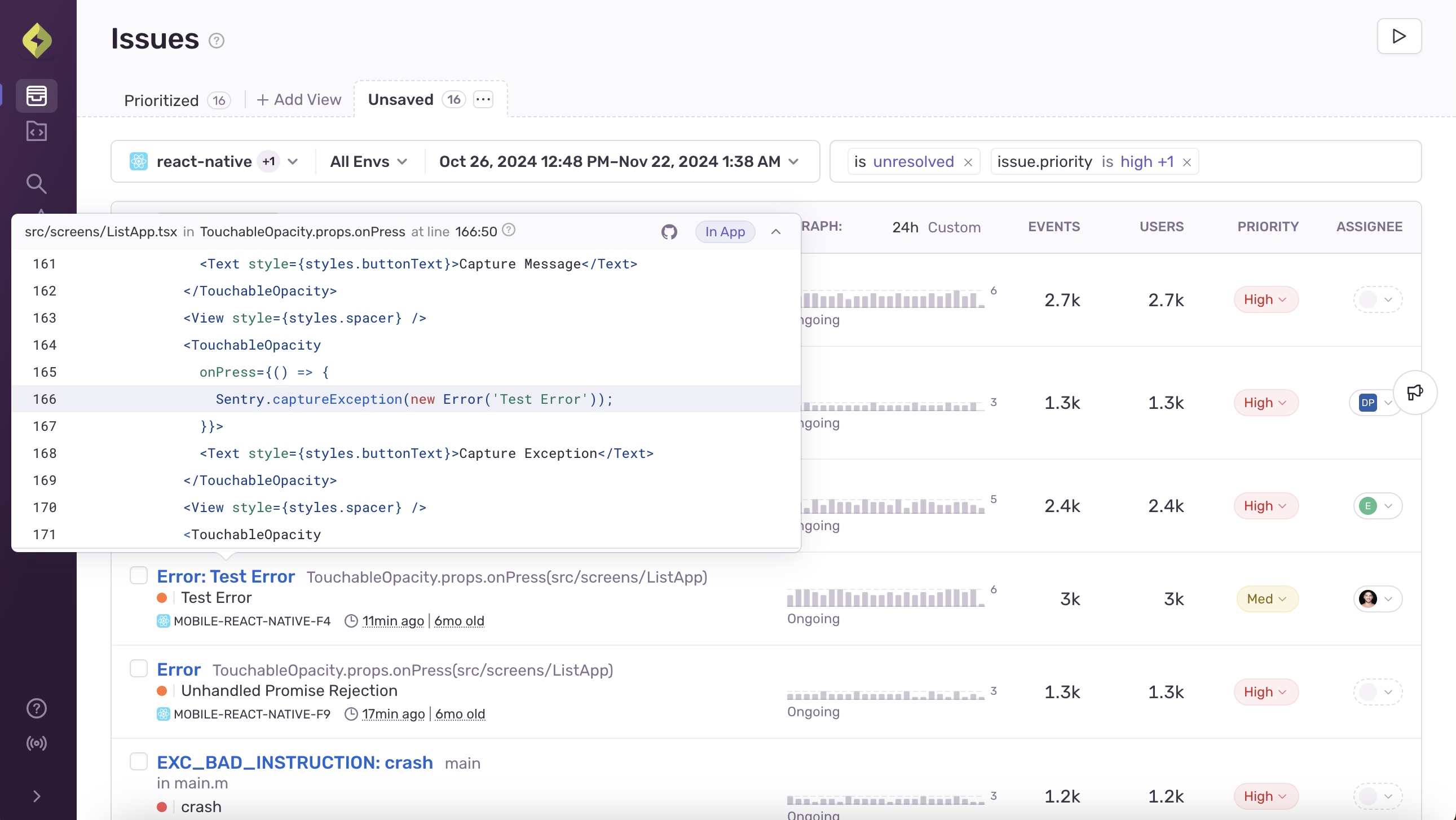Open the Issues inbox sidebar icon
Screen dimensions: 1456x820
[x=37, y=95]
